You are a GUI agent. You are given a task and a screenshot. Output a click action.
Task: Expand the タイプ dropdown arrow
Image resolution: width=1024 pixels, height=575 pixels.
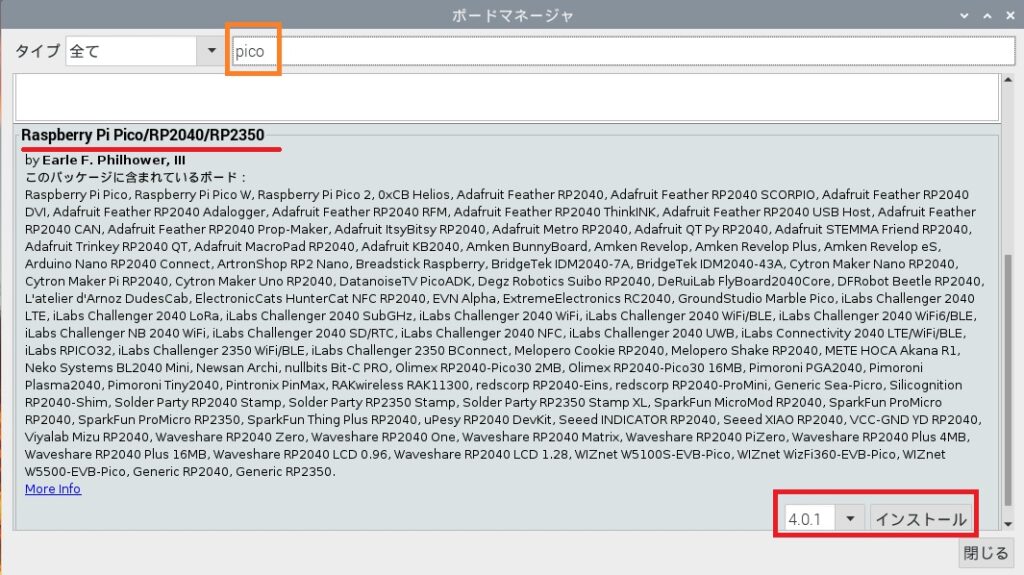pos(211,51)
